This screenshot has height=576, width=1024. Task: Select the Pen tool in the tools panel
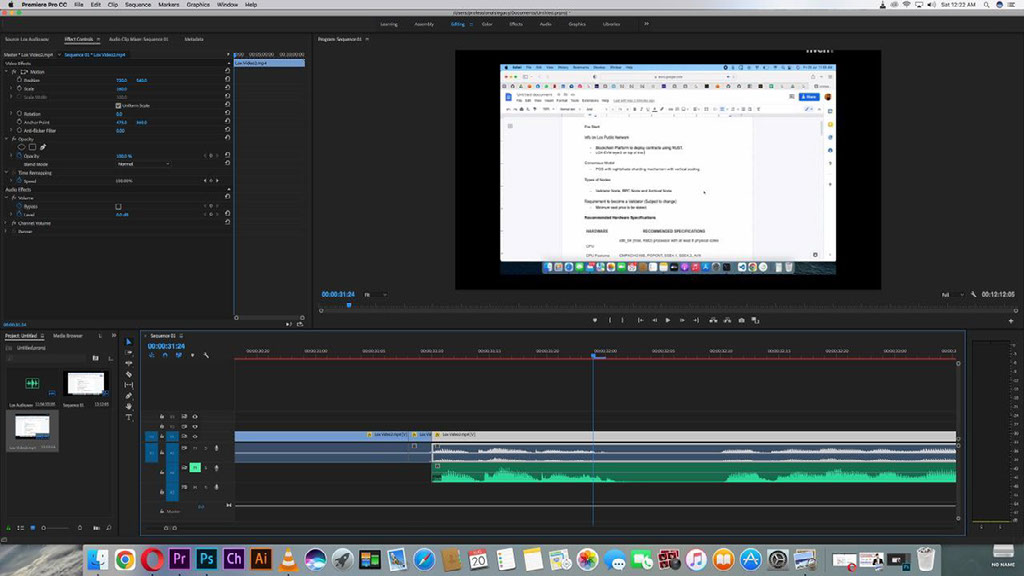tap(129, 396)
